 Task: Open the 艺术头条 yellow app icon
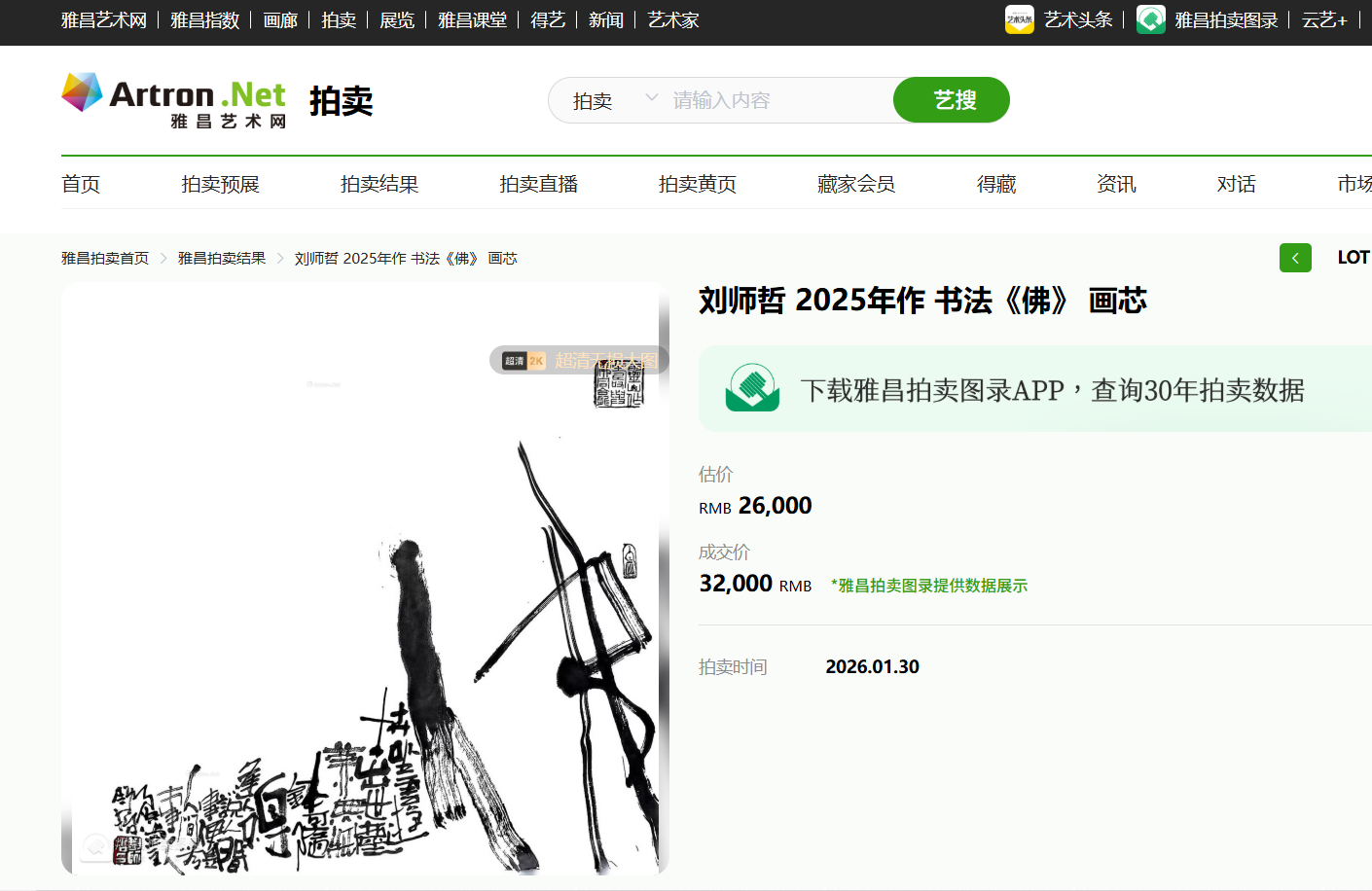1019,19
